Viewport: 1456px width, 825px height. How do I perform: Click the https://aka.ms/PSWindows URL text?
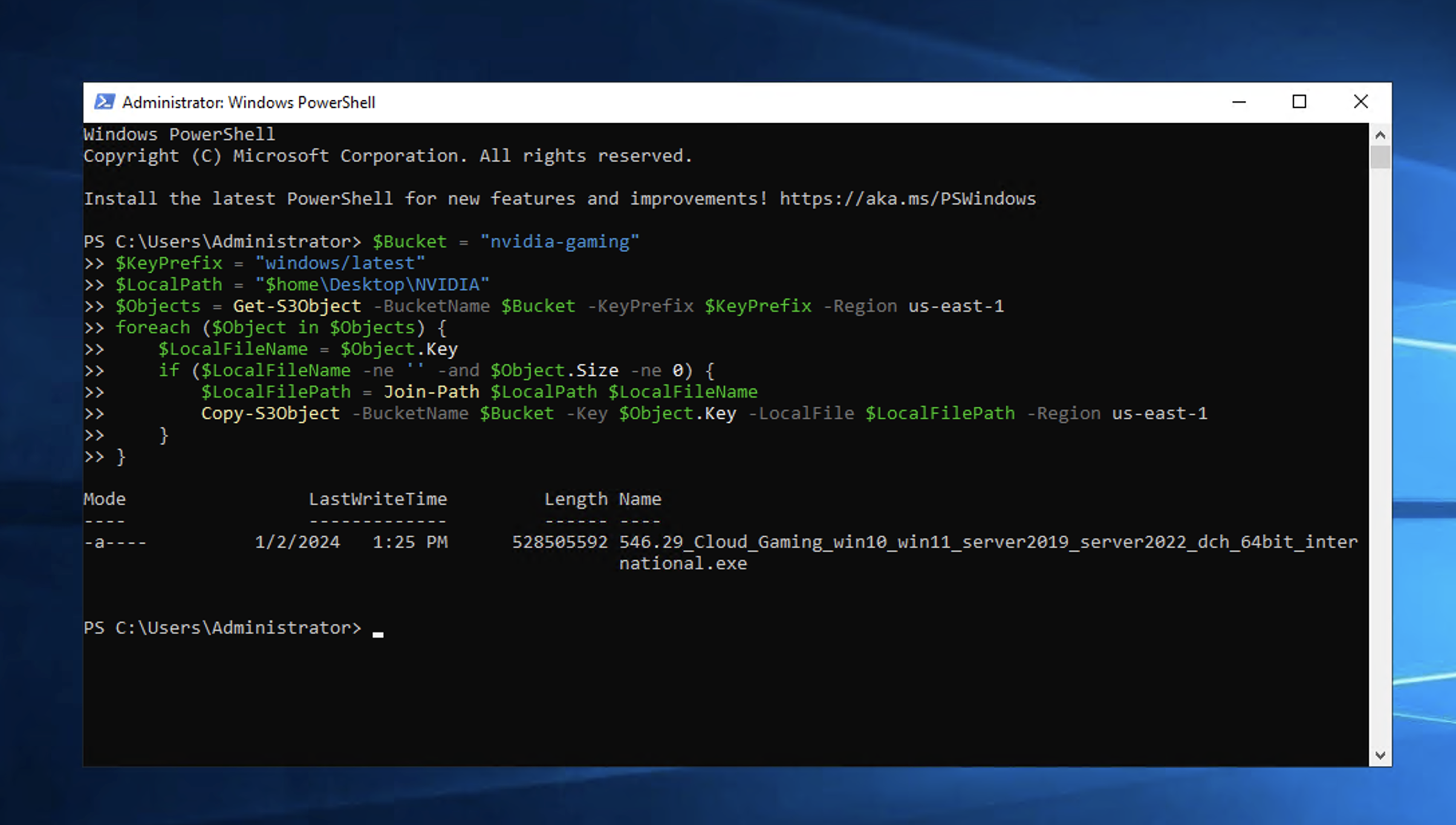907,199
